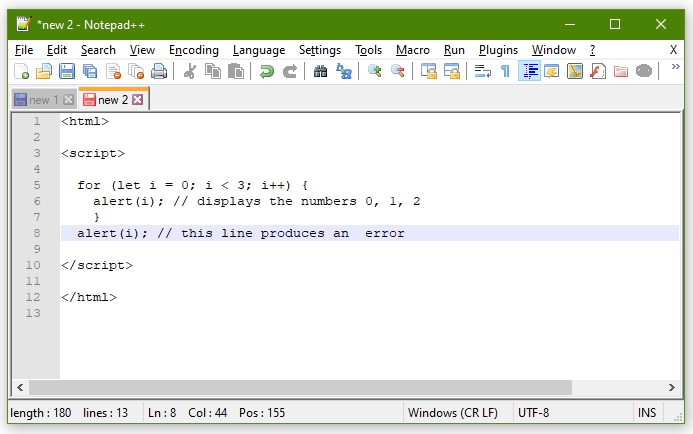The height and width of the screenshot is (434, 693).
Task: Click the scroll left arrow
Action: [20, 388]
